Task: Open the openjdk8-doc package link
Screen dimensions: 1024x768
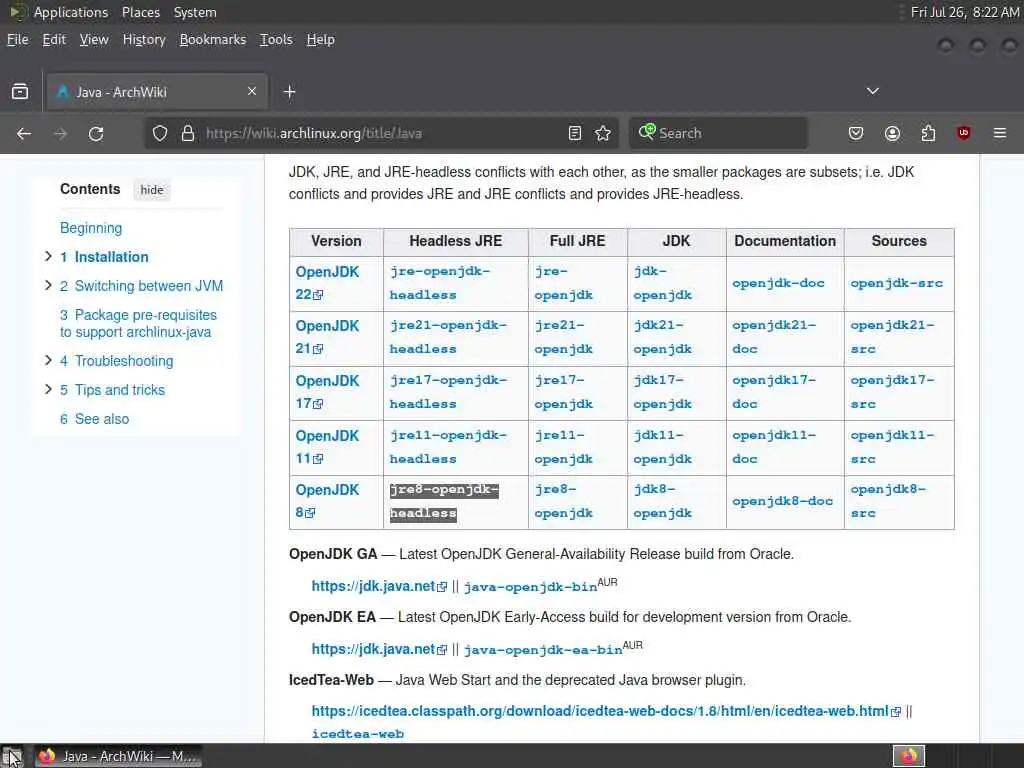Action: [782, 501]
